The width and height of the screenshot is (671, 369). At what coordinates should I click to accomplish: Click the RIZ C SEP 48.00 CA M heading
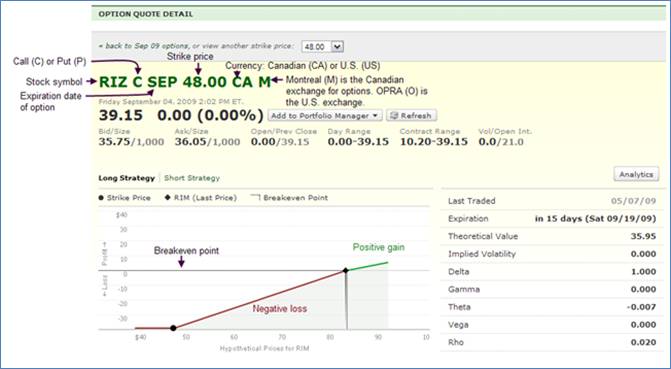tap(185, 81)
